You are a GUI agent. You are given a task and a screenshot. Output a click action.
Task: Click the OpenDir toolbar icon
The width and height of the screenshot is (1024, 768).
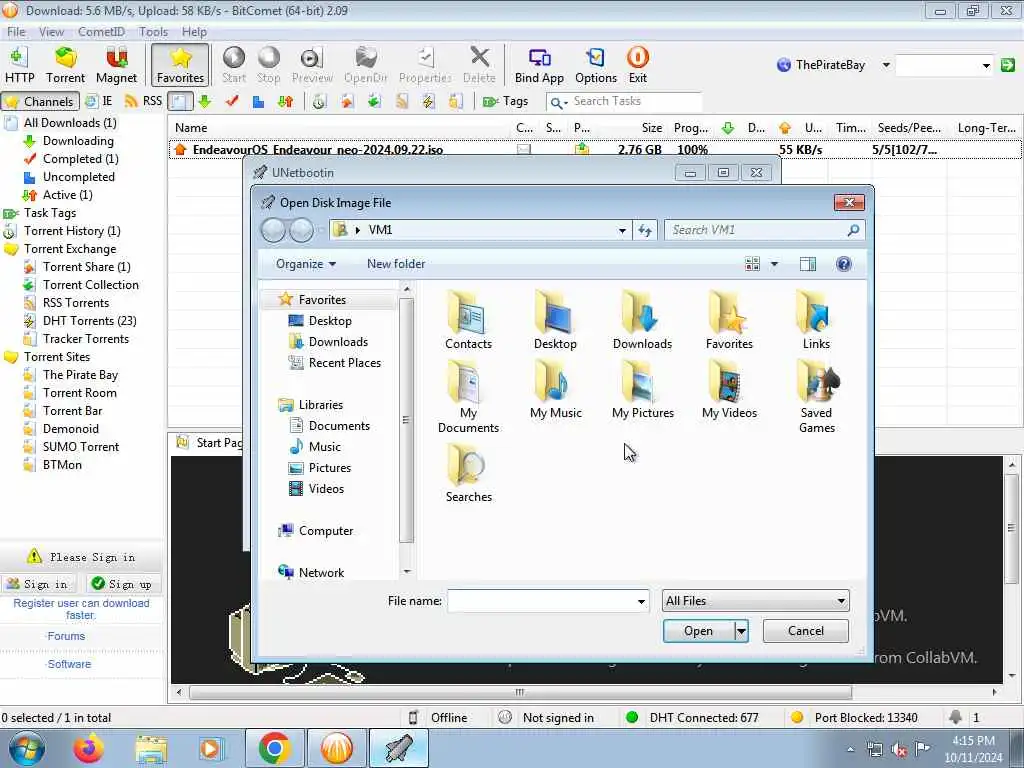366,65
